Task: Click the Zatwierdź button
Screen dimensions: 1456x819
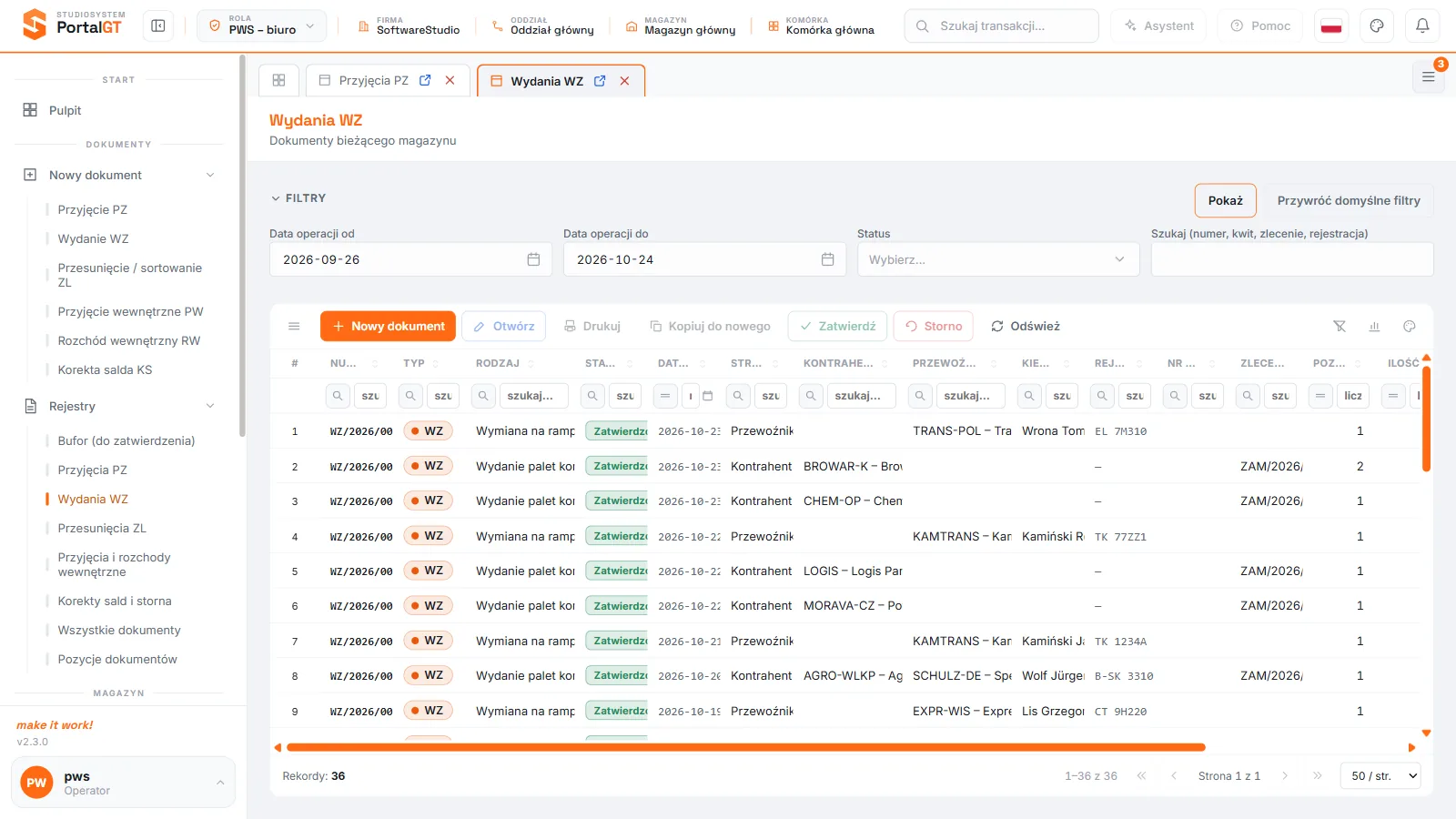Action: [837, 326]
